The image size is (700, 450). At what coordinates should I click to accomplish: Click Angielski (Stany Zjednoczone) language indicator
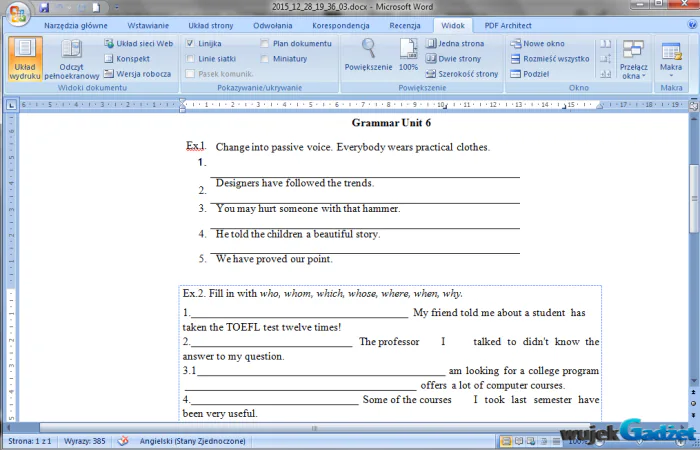(192, 441)
